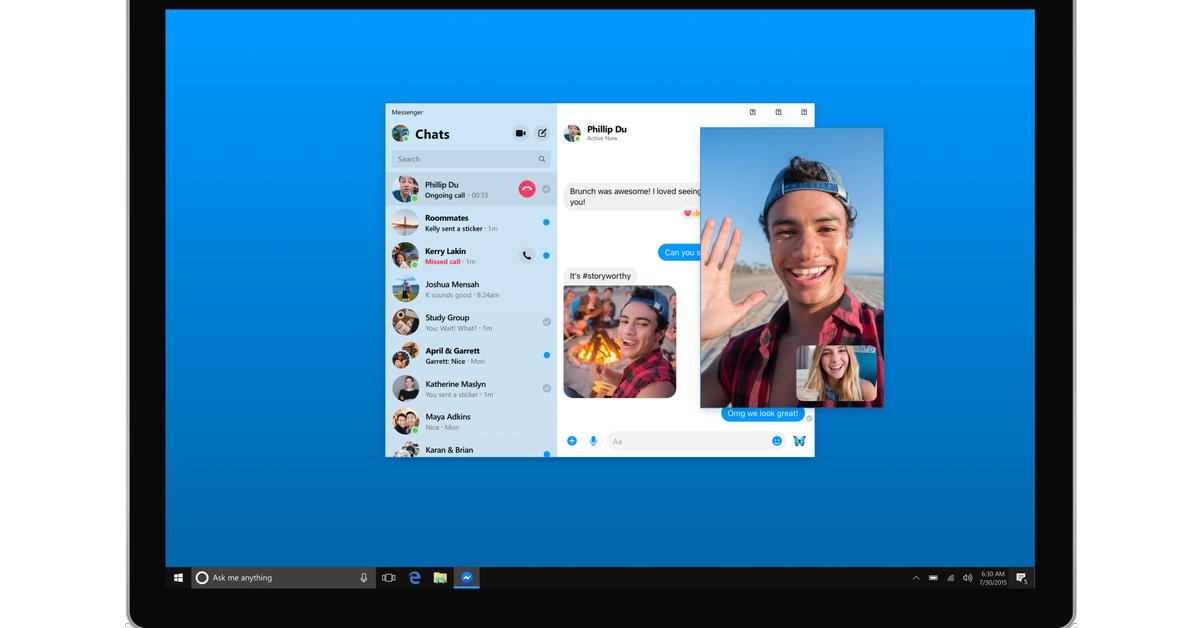Click 'Missed call' text under Kerry Lakin
1200x628 pixels.
tap(443, 262)
